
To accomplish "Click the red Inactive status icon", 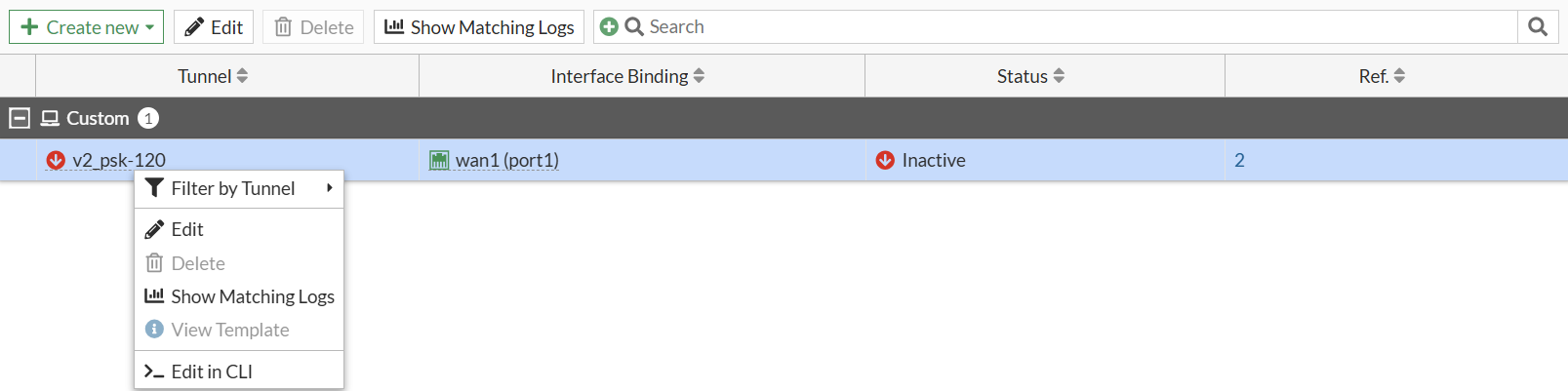I will 885,160.
